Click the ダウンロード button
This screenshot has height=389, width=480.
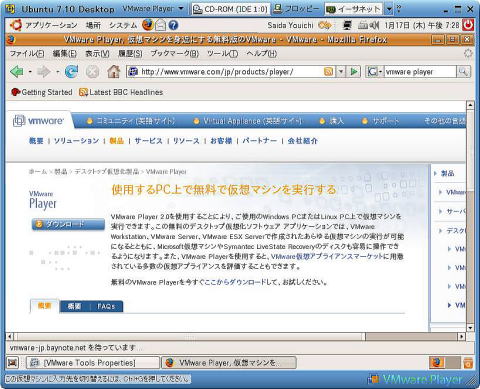coord(68,224)
